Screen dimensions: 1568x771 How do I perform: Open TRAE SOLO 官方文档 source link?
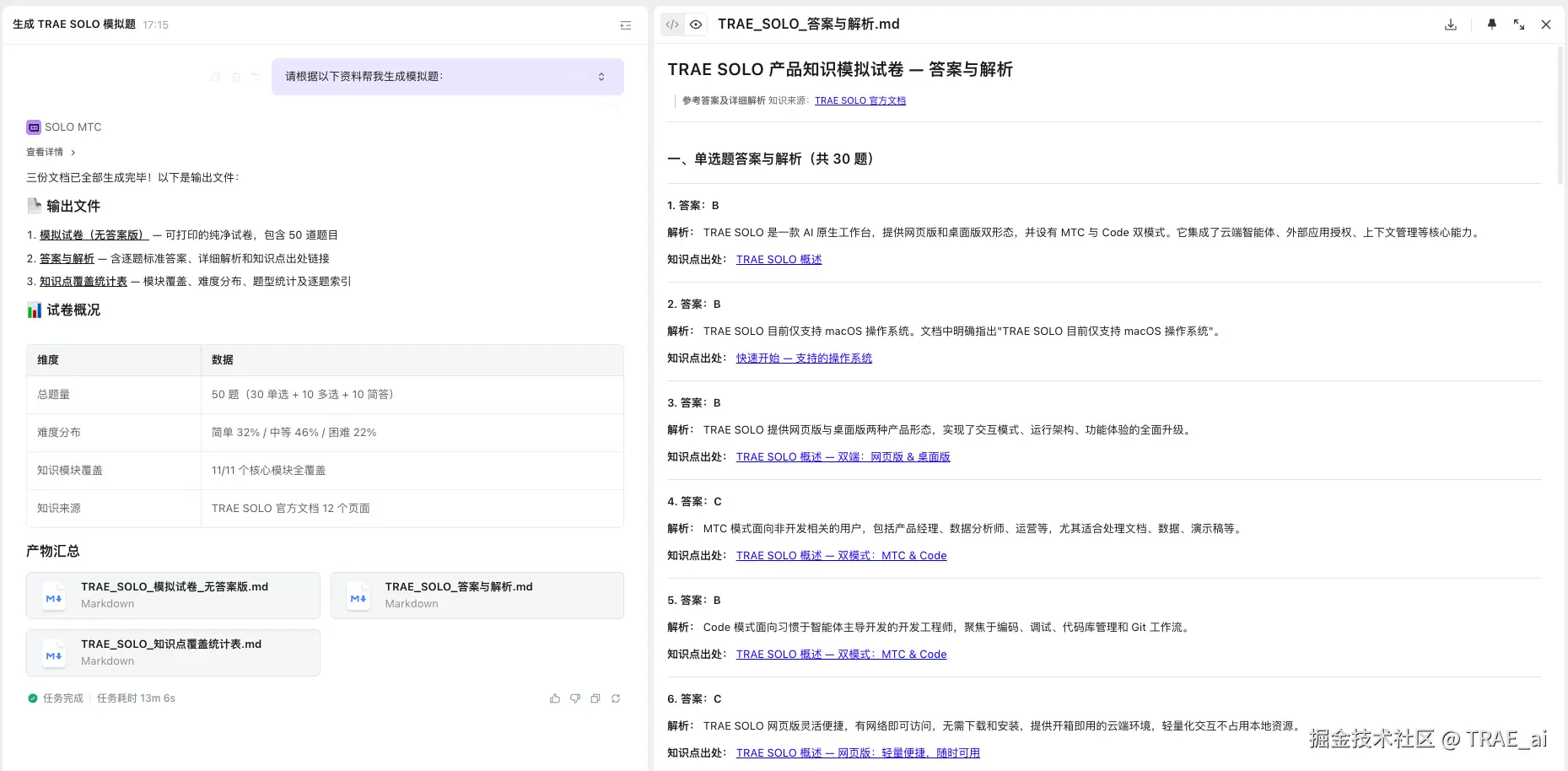point(860,100)
